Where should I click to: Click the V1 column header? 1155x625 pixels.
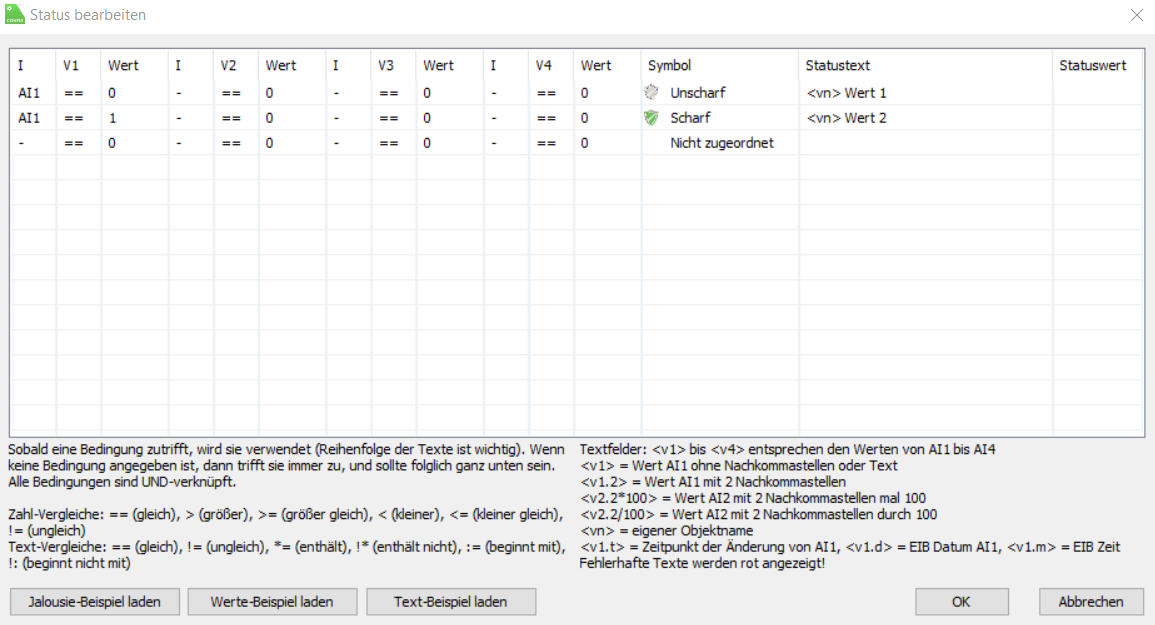[78, 65]
